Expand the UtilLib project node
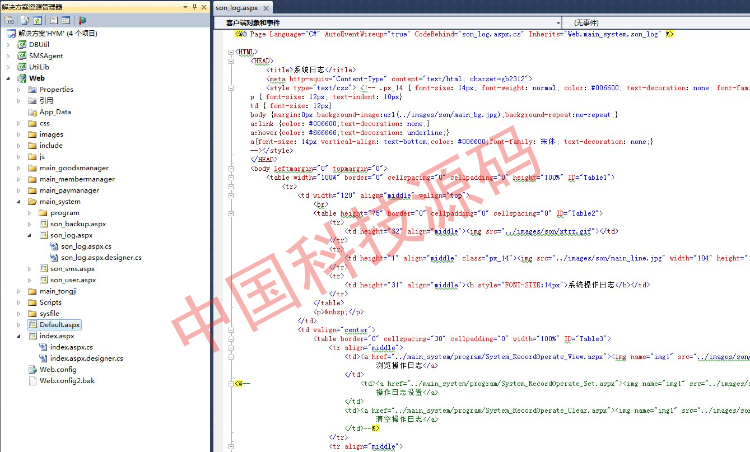This screenshot has height=452, width=750. [x=8, y=67]
